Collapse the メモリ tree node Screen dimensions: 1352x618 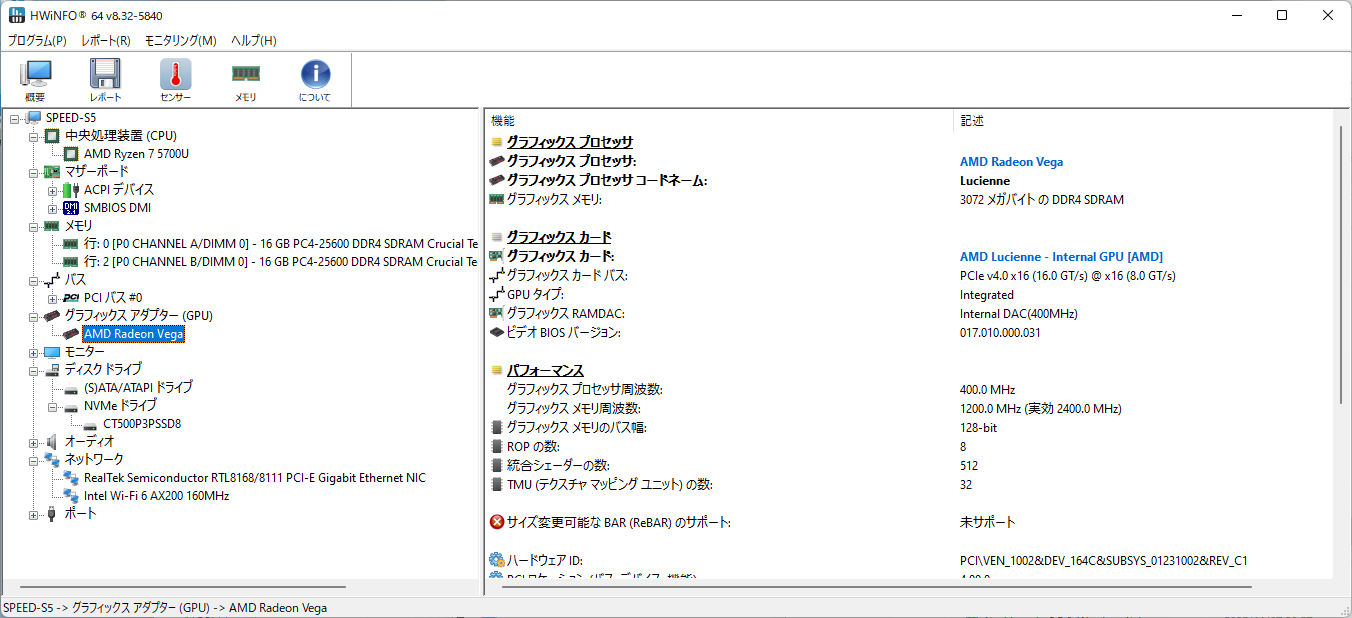34,226
